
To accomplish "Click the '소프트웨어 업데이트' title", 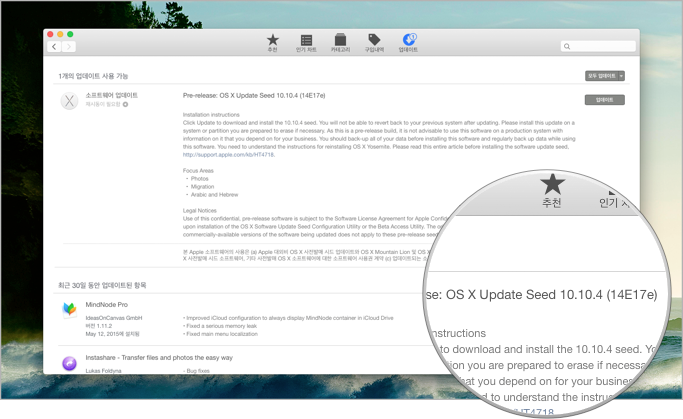I will 112,95.
